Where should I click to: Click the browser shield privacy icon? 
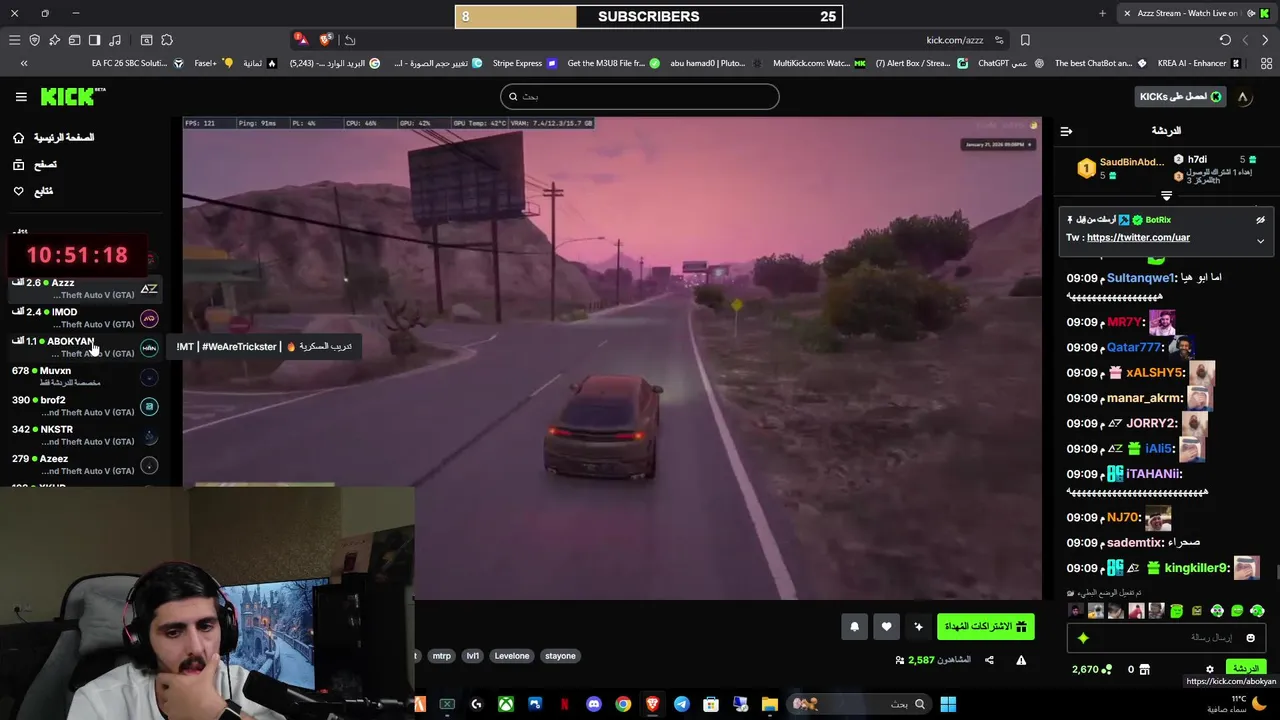34,40
